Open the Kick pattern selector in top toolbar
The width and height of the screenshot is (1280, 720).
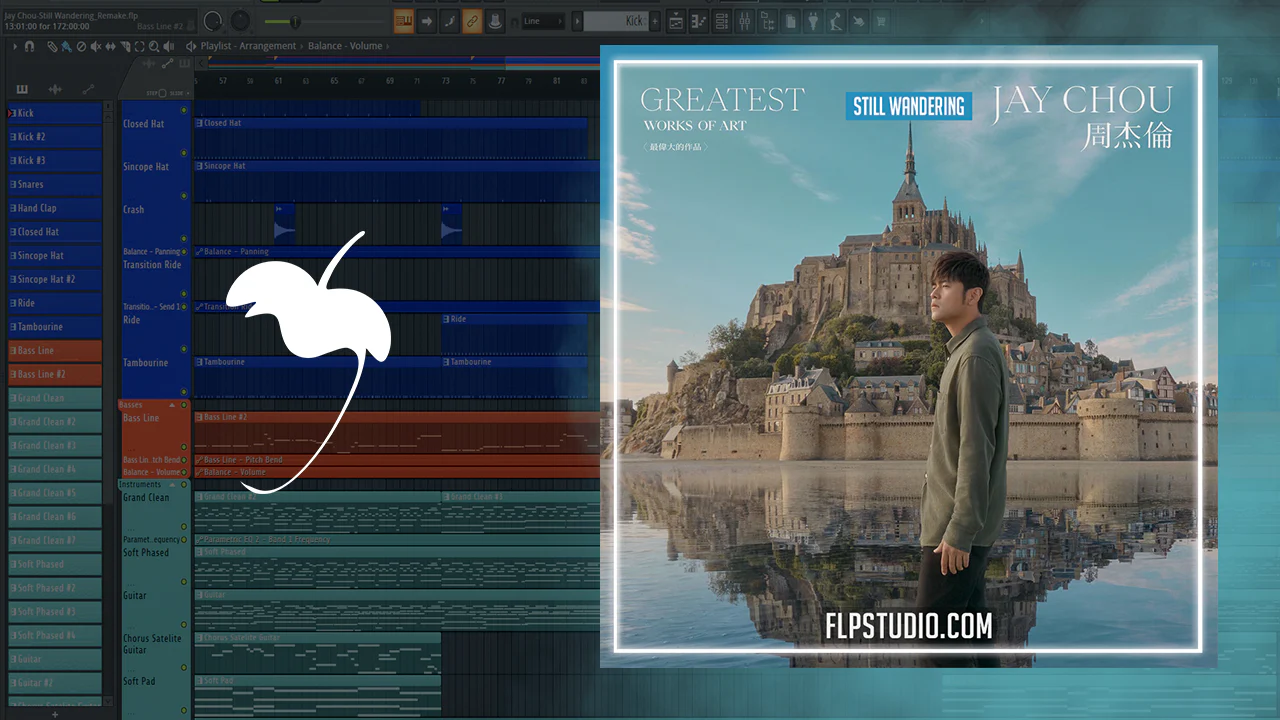(617, 20)
